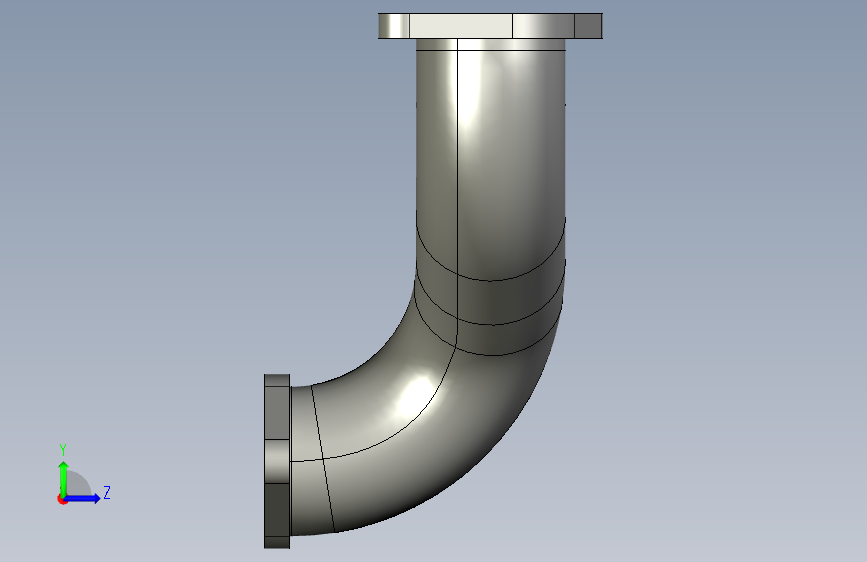Click the green Y axis arrow on triad

pyautogui.click(x=63, y=479)
